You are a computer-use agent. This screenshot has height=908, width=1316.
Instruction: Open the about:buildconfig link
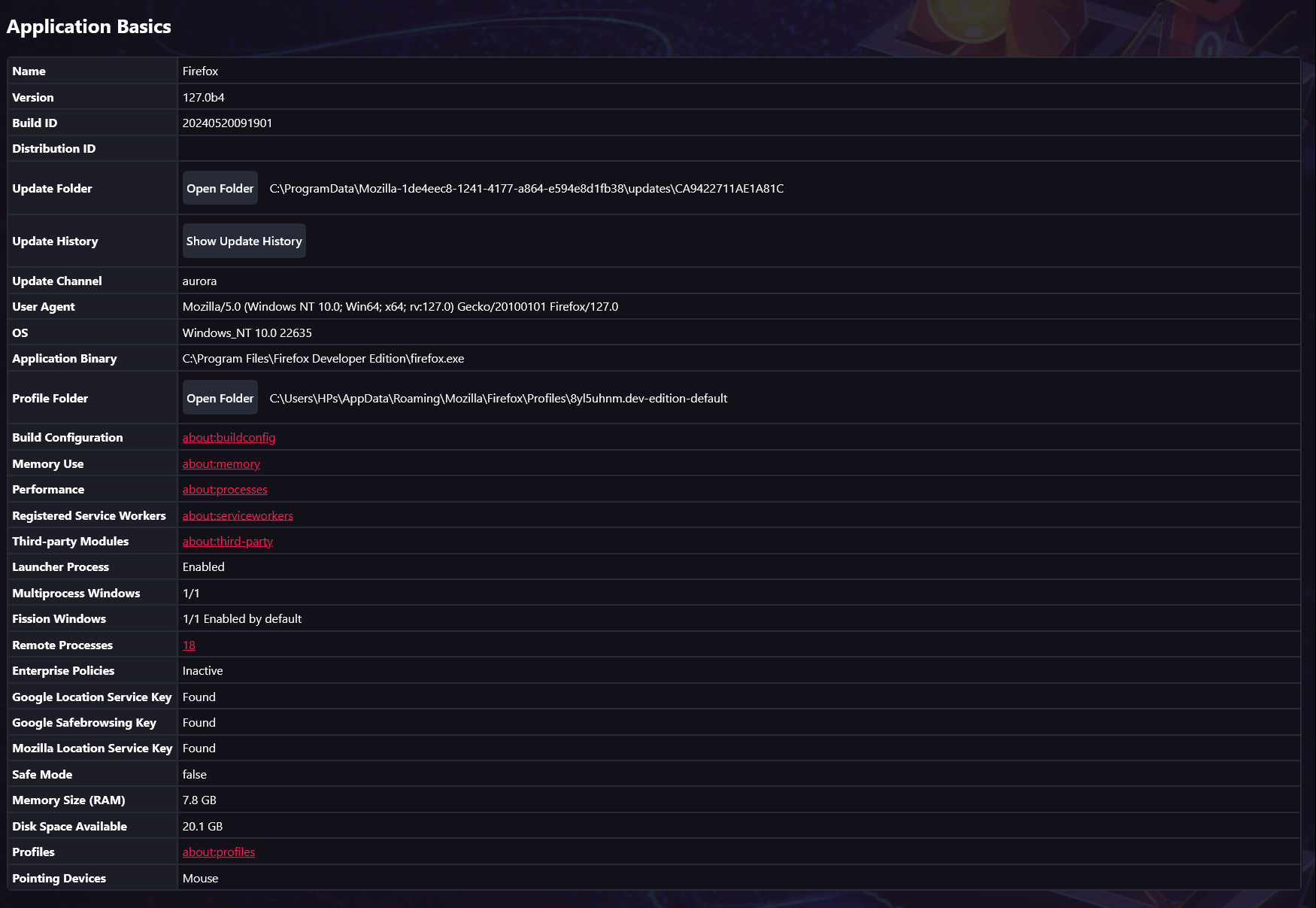tap(229, 438)
